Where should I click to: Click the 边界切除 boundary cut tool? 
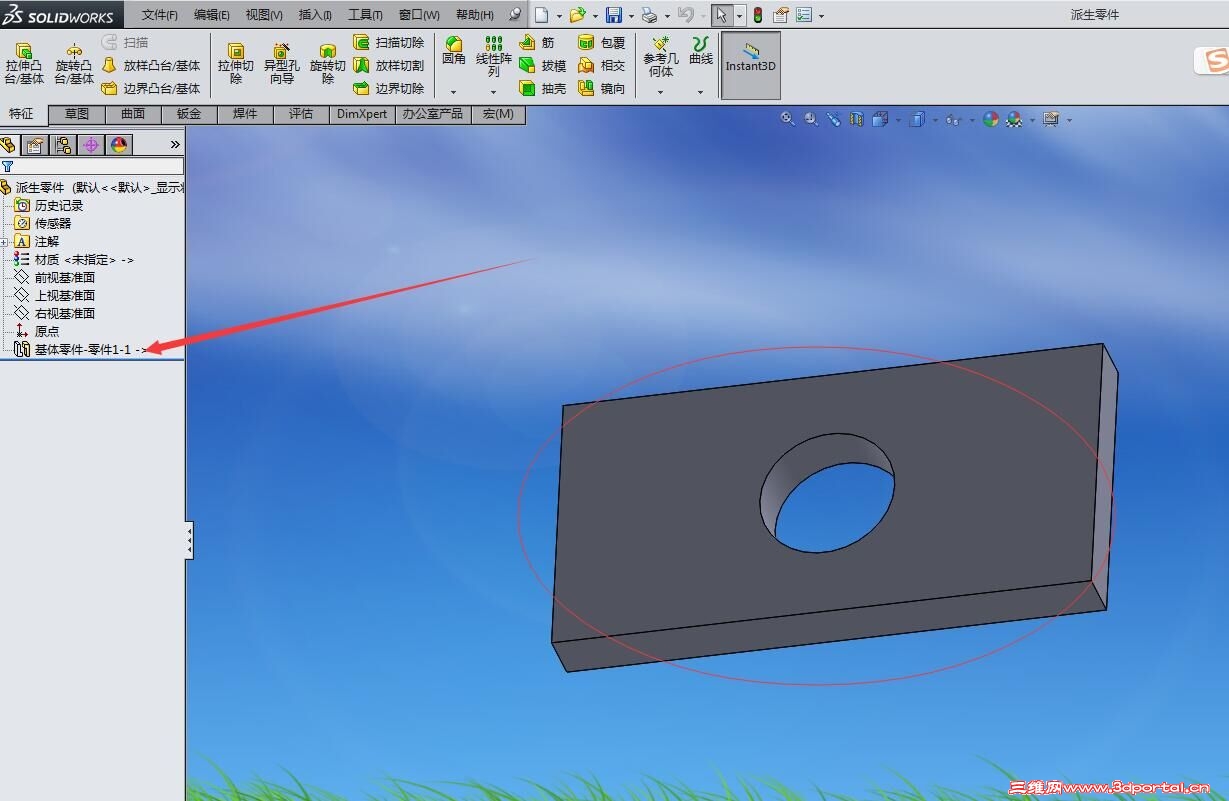[x=389, y=88]
